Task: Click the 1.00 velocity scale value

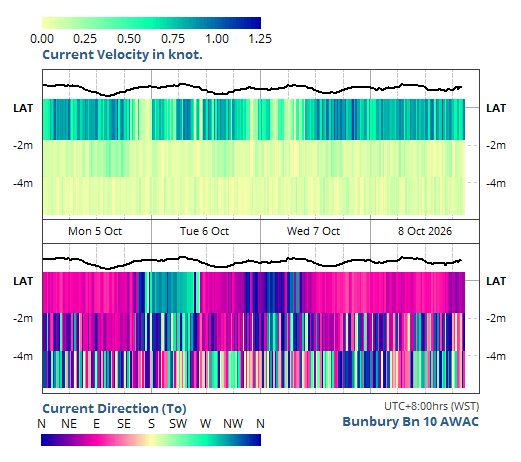Action: click(217, 39)
